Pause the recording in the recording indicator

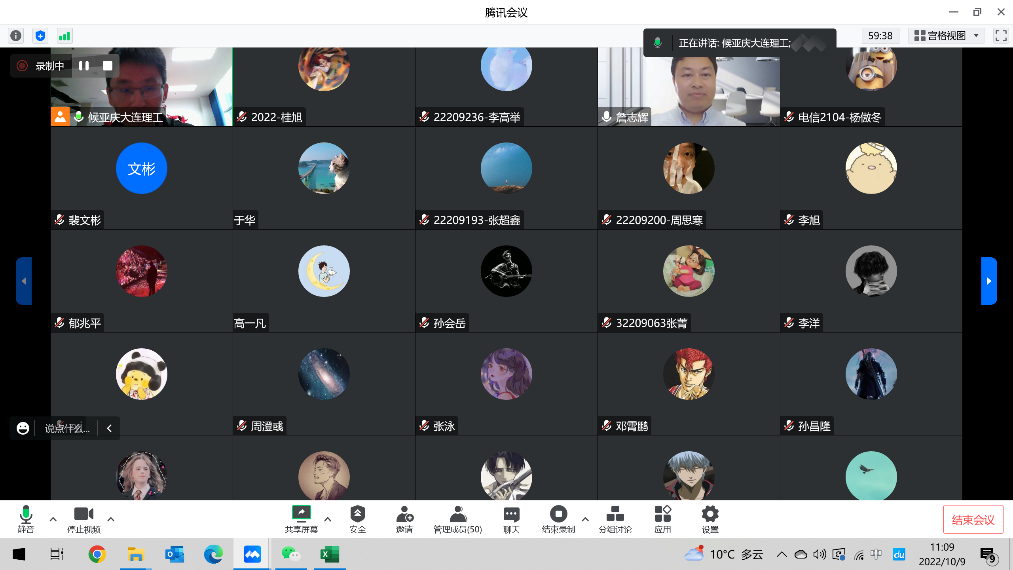(85, 66)
